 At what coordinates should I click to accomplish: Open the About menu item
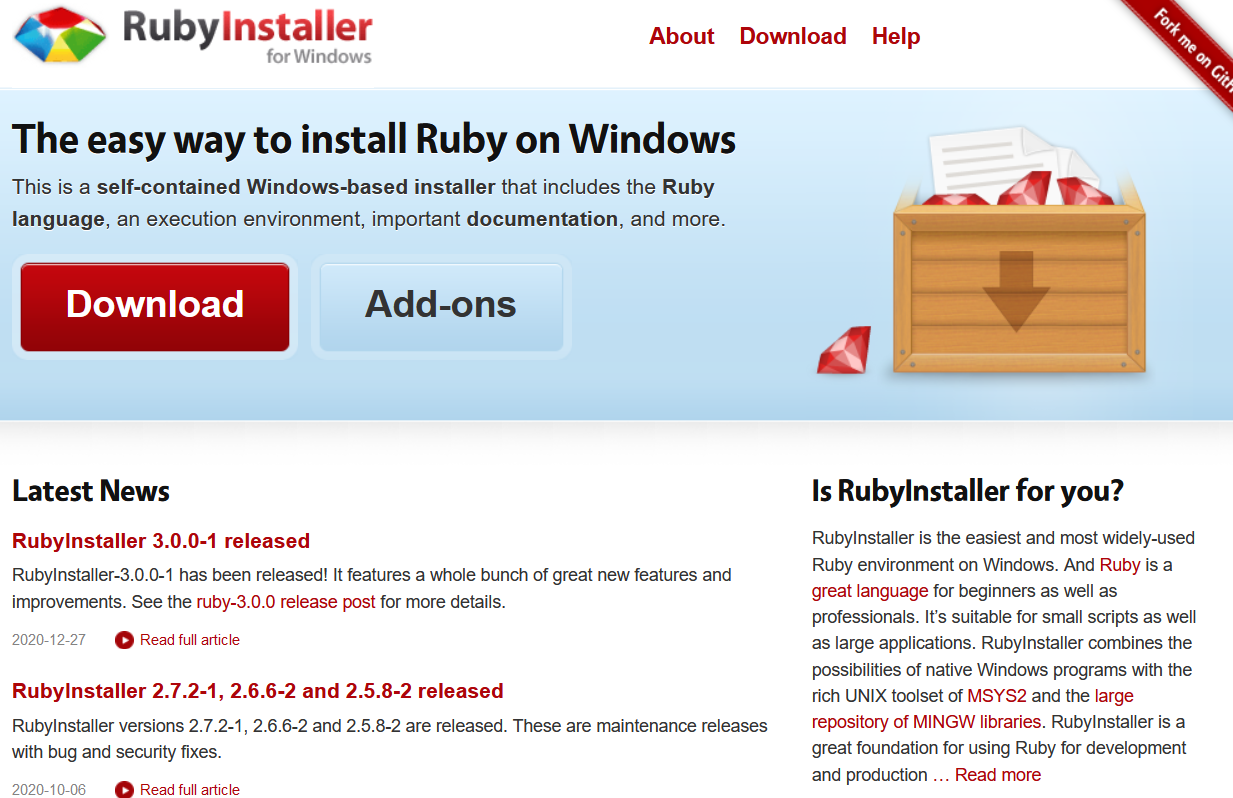pos(681,36)
